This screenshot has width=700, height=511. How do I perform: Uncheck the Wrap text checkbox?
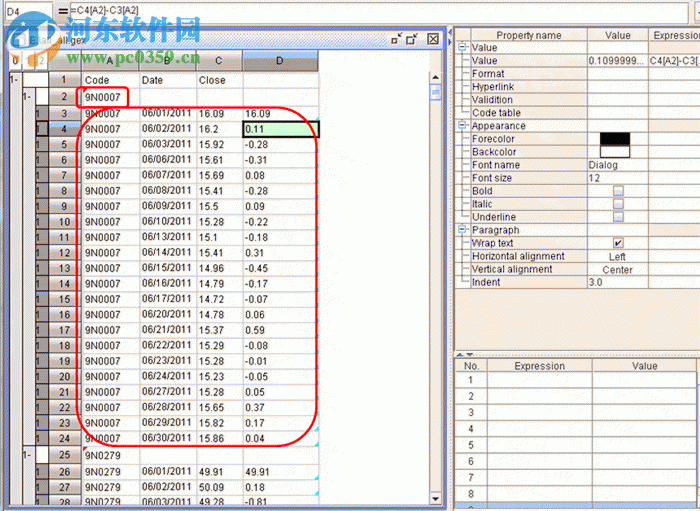(x=617, y=243)
